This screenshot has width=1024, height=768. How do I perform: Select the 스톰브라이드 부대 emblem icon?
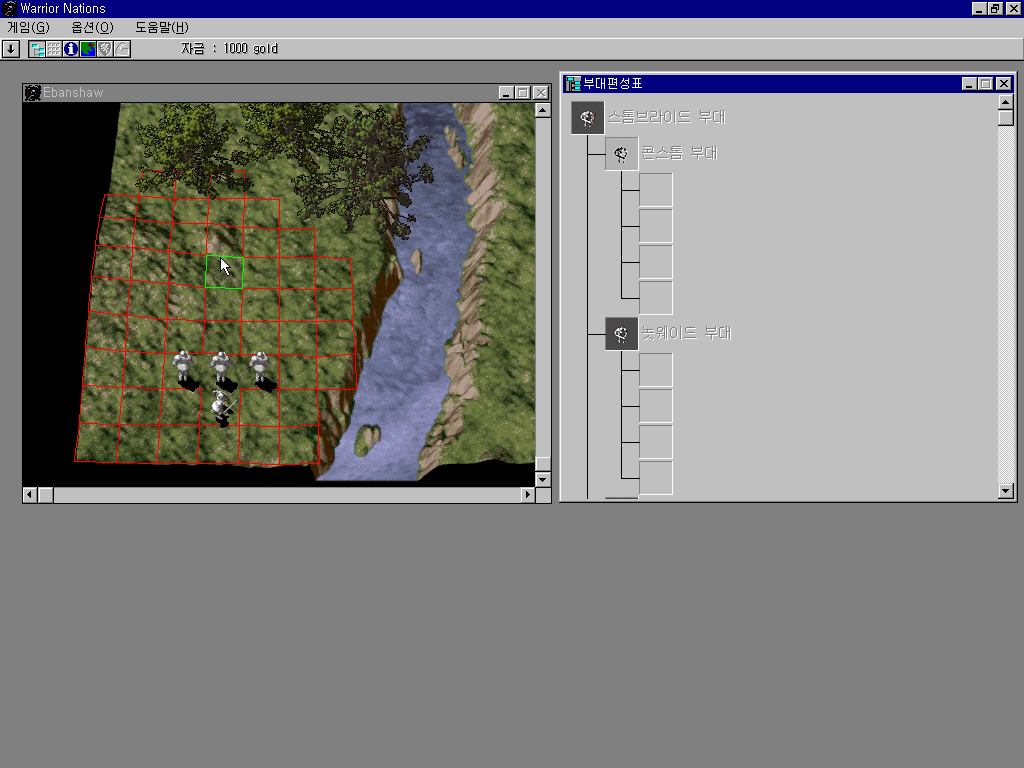pyautogui.click(x=588, y=118)
